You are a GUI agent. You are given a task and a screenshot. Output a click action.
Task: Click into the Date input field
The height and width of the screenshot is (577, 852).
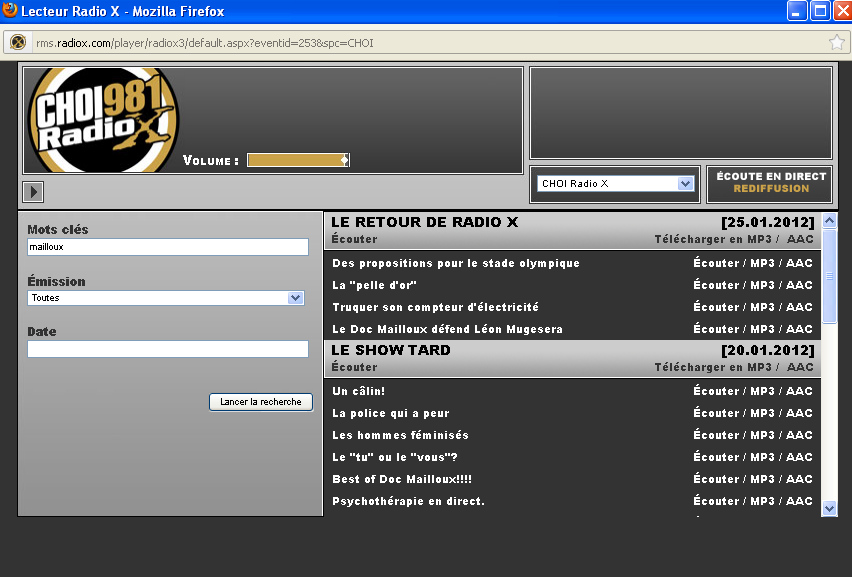[x=168, y=349]
